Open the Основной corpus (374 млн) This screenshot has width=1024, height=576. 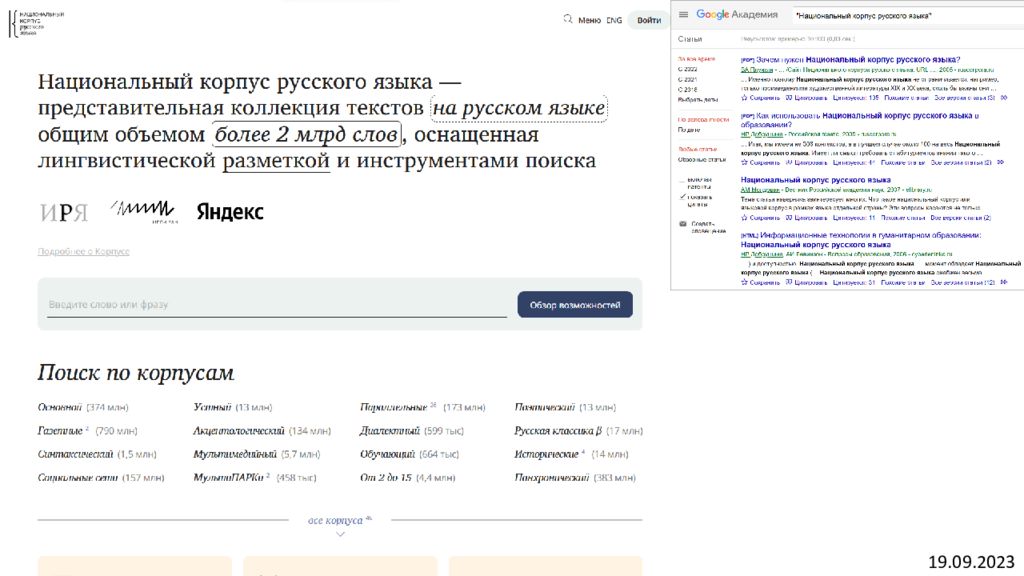point(83,407)
